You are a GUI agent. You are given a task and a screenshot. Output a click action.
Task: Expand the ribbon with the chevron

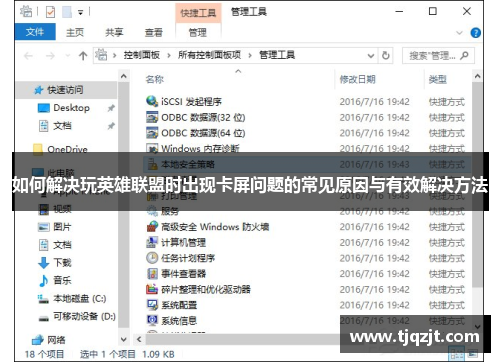coord(459,33)
